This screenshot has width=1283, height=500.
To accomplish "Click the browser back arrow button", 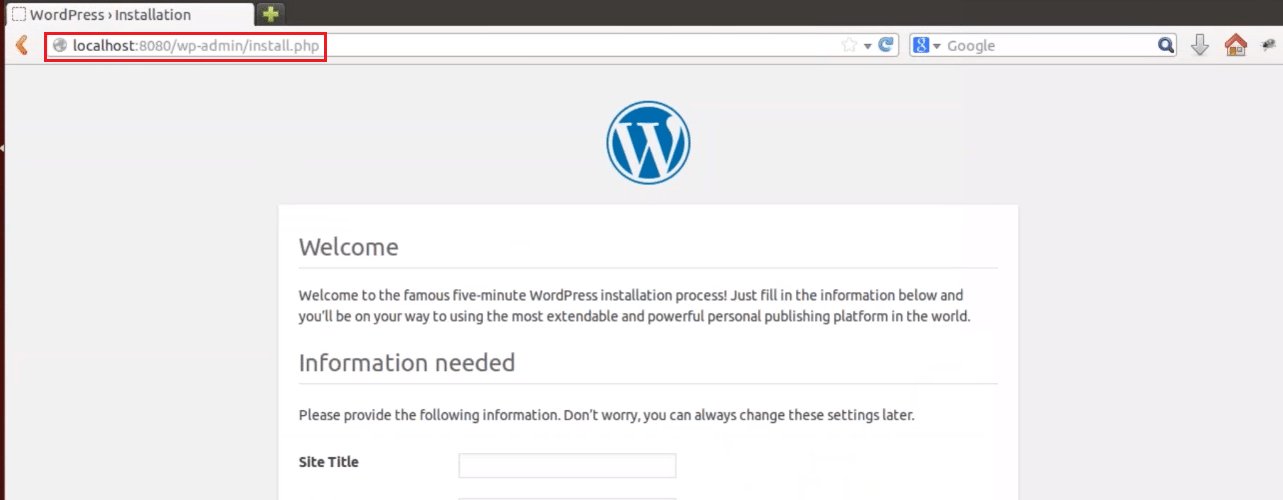I will [21, 45].
